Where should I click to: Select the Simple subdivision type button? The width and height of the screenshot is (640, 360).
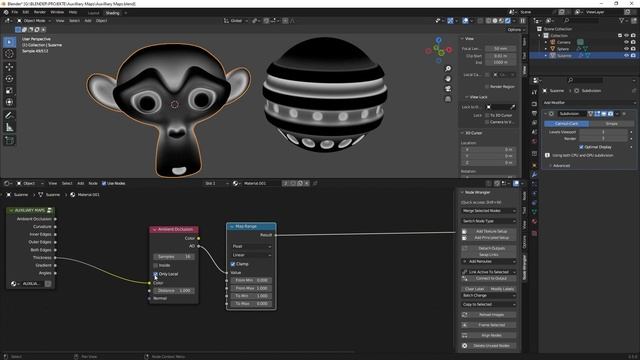click(611, 123)
